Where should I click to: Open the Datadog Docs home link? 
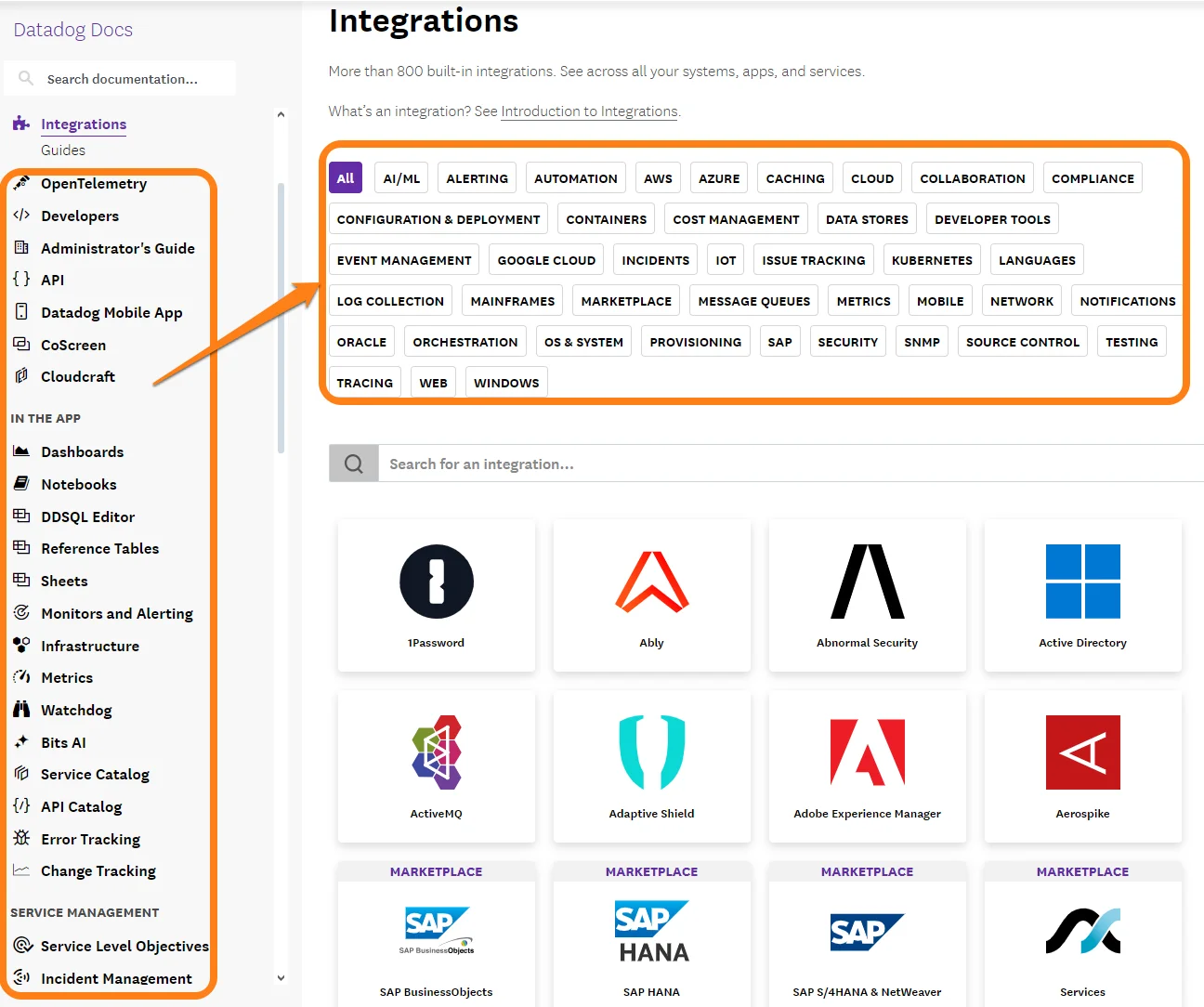click(73, 30)
